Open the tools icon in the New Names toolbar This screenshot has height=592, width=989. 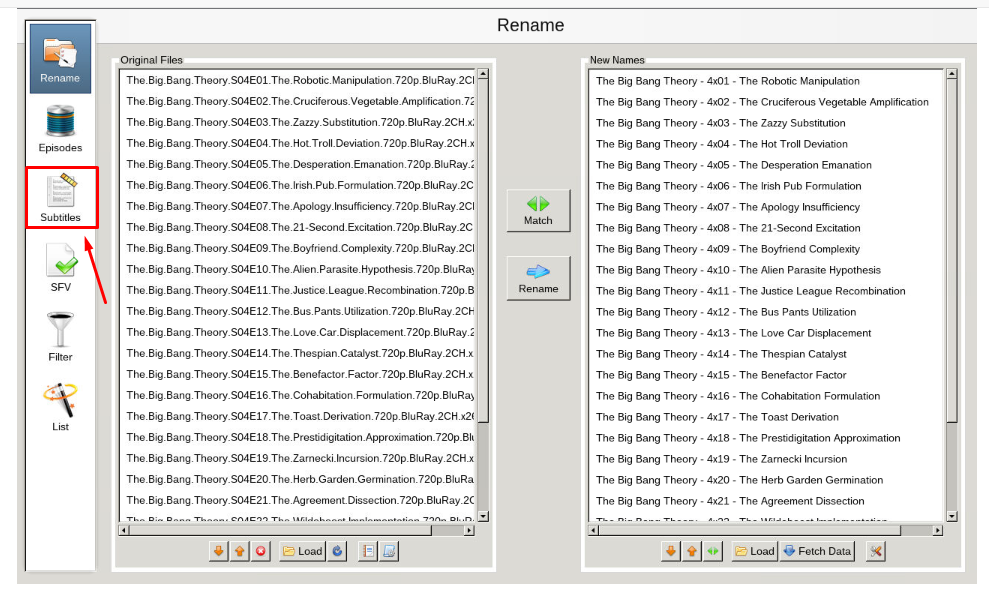875,550
